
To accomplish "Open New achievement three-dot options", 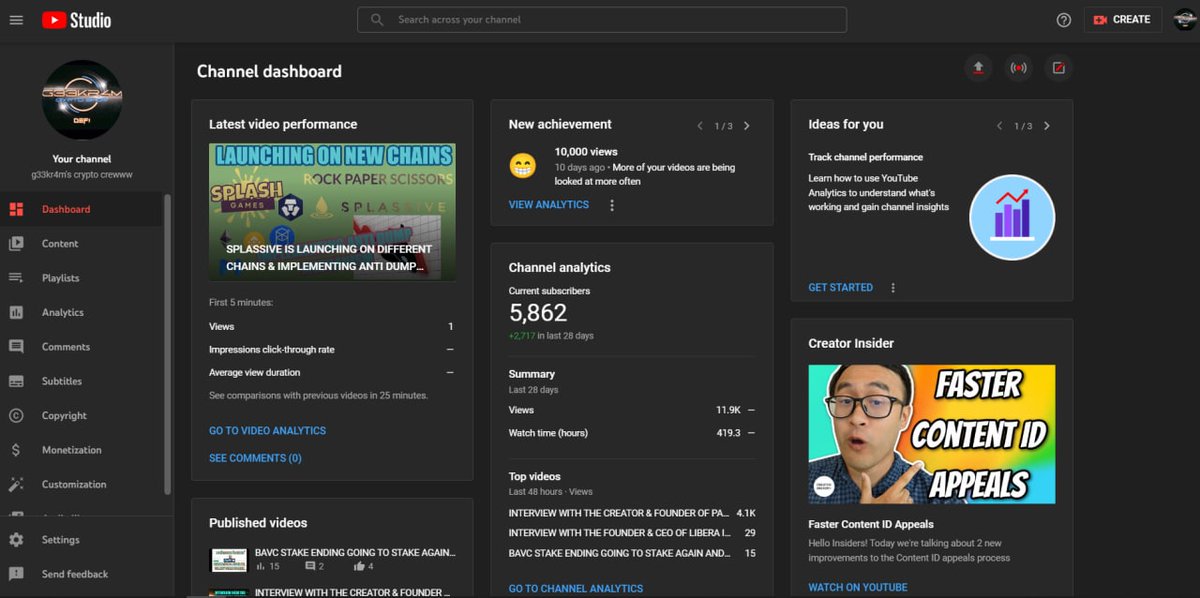I will (612, 205).
